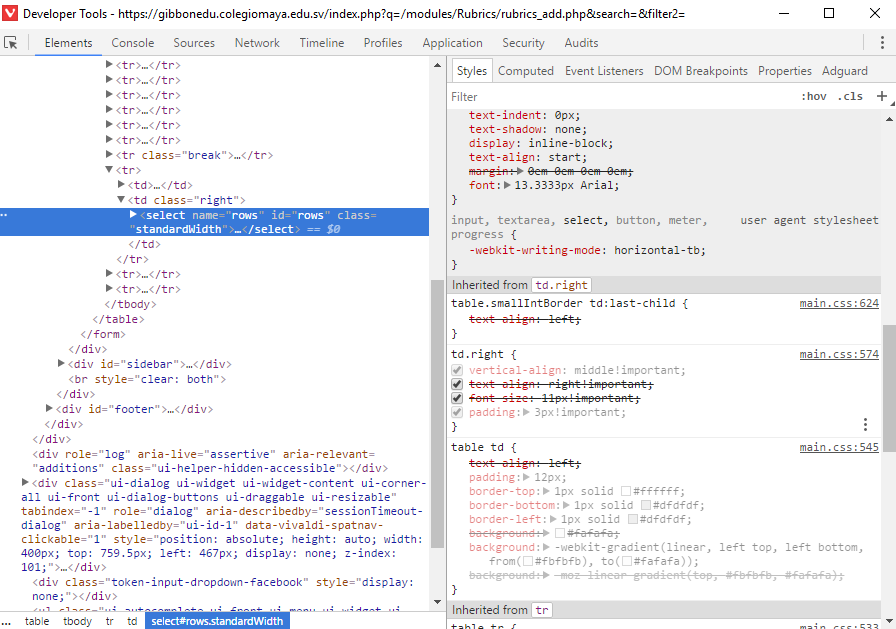The width and height of the screenshot is (896, 629).
Task: Expand the collapsed td node above td.right
Action: (x=121, y=184)
